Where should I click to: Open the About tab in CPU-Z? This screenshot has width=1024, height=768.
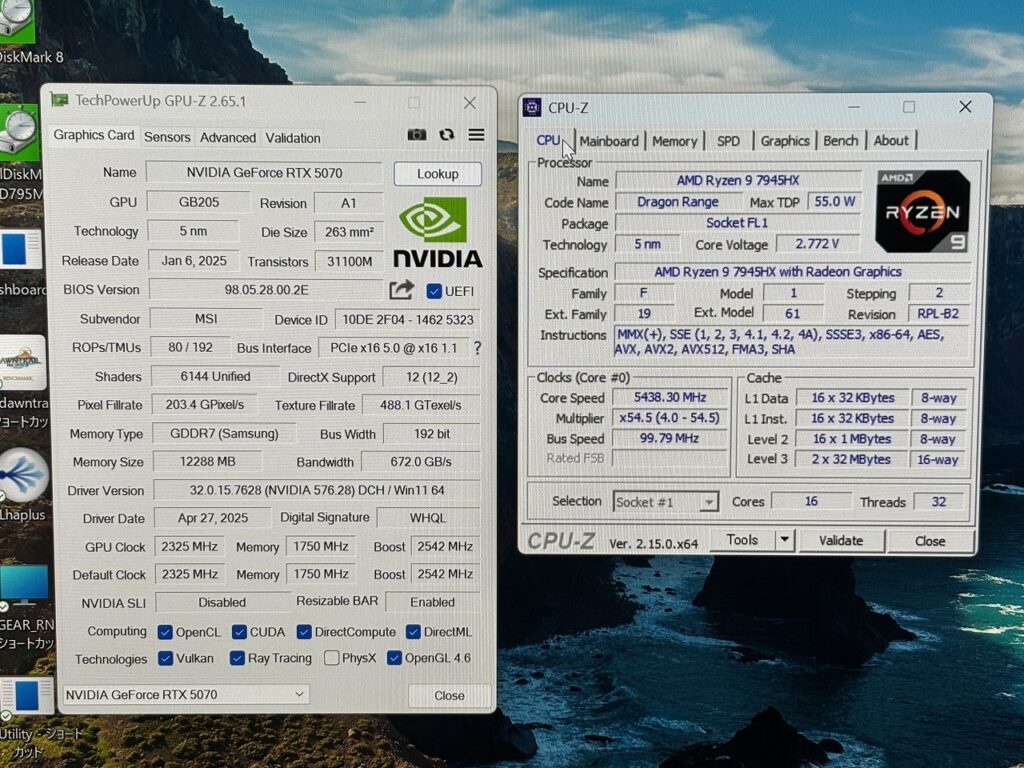coord(891,140)
